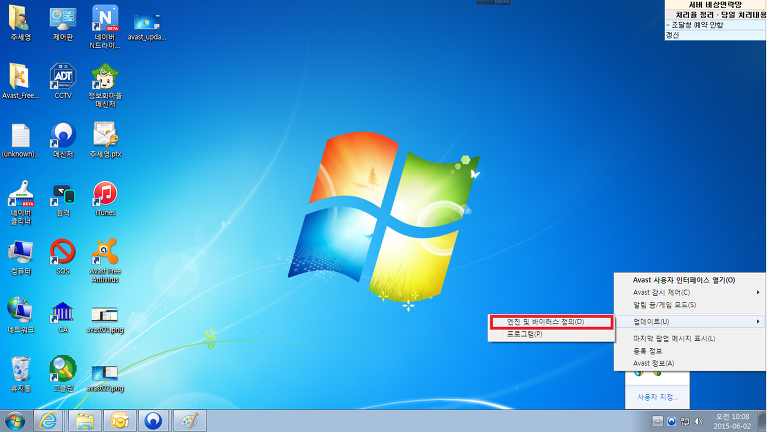769x432 pixels.
Task: Select the 네이버 N드라이브 shortcut
Action: 105,27
